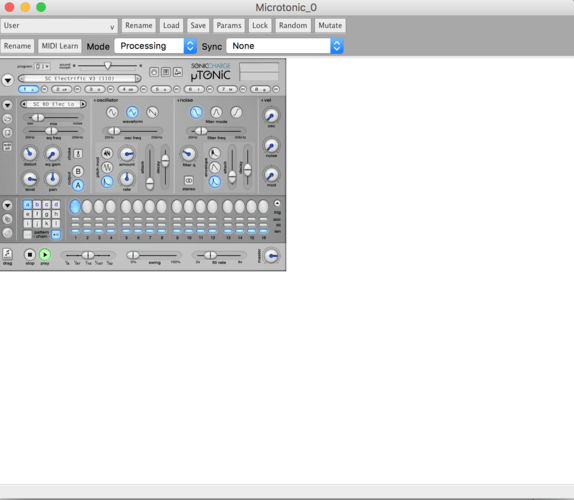Adjust the sound morph slider
Screen dimensions: 574x500
click(x=107, y=66)
